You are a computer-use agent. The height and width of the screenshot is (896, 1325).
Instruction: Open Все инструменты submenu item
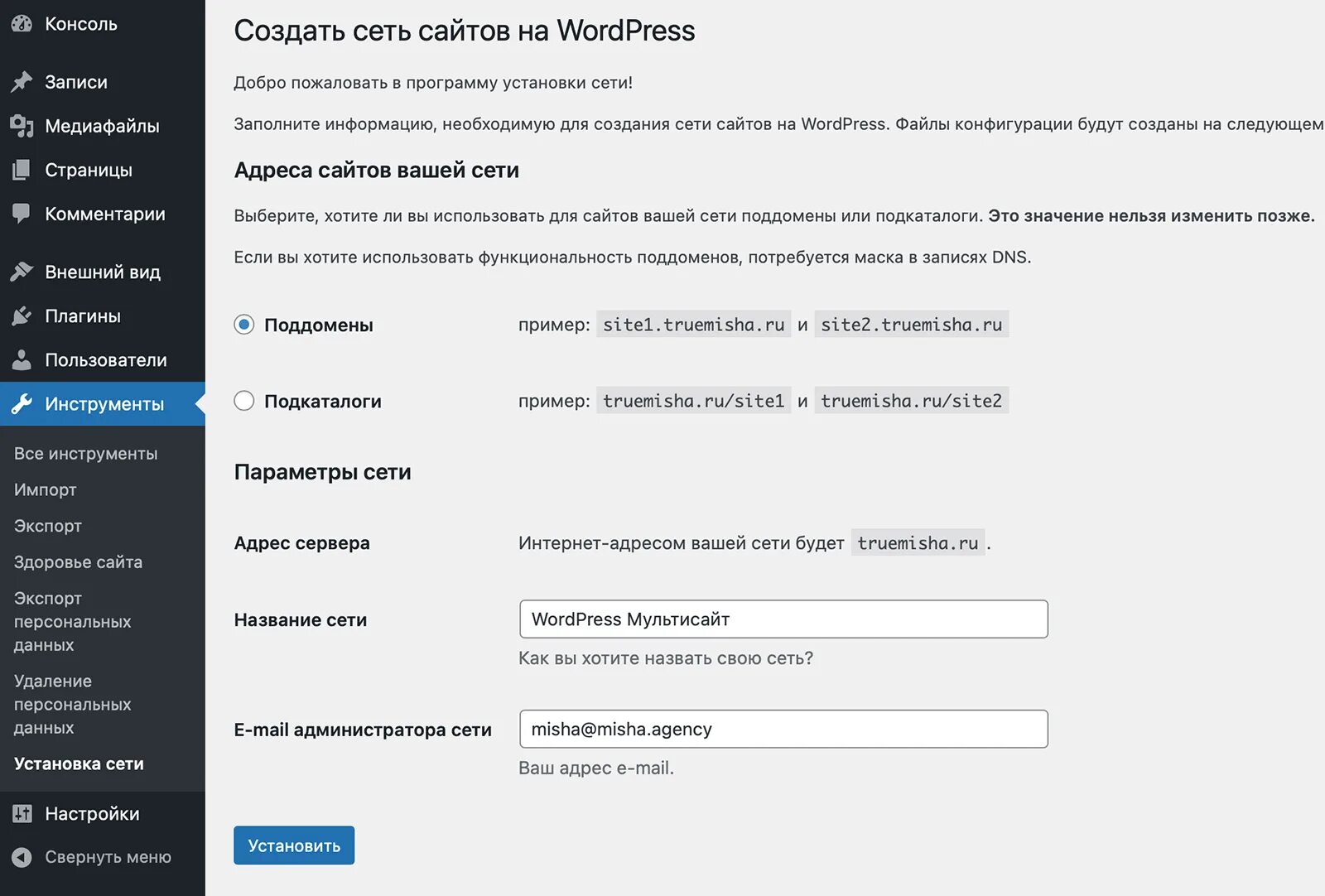(85, 454)
